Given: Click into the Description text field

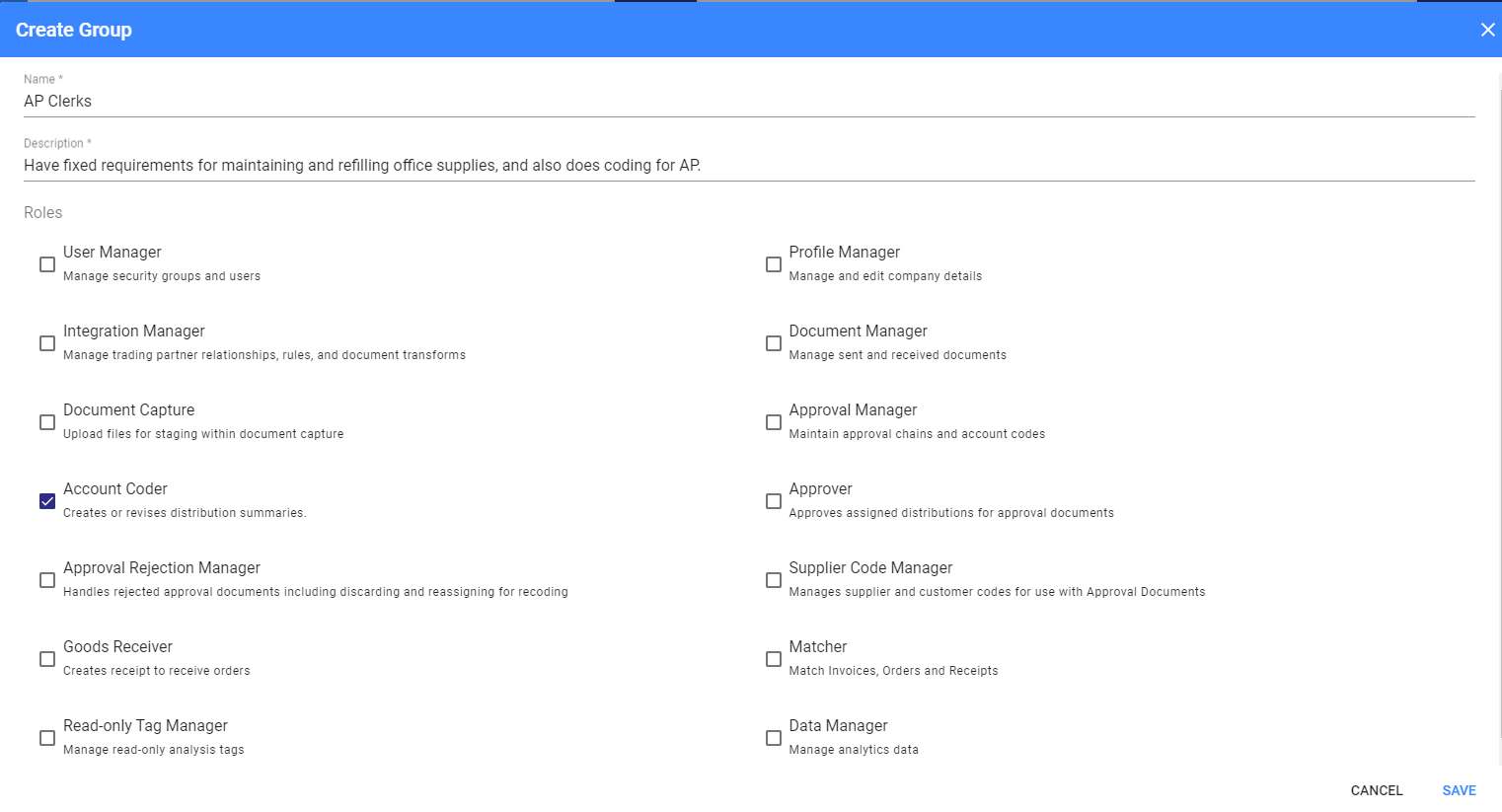Looking at the screenshot, I should point(748,166).
